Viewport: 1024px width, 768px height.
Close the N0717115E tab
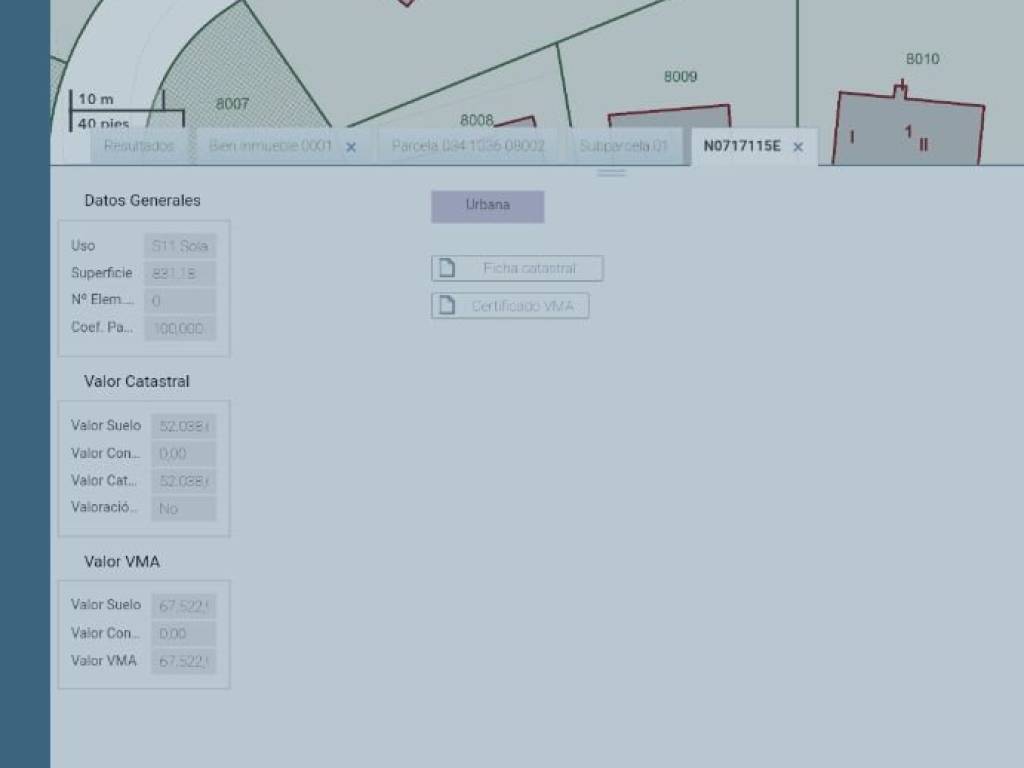click(798, 147)
